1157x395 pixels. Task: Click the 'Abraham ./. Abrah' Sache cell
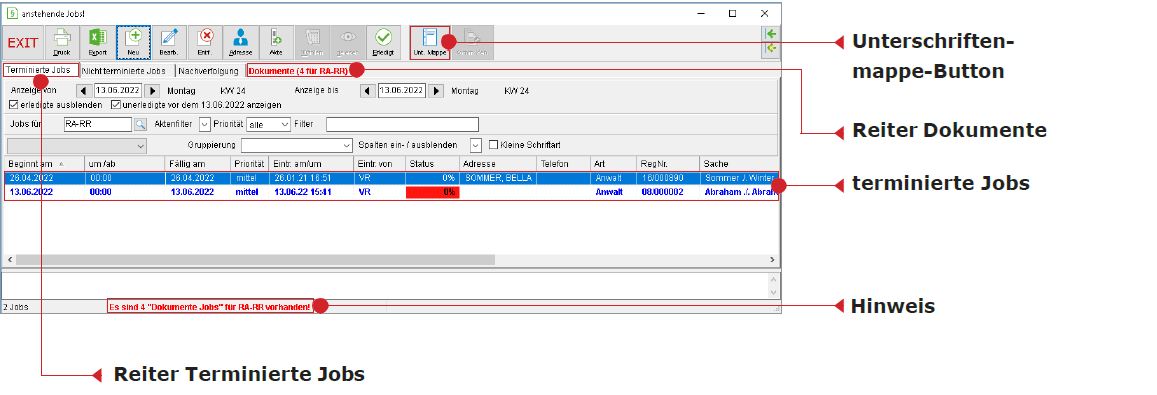tap(739, 192)
